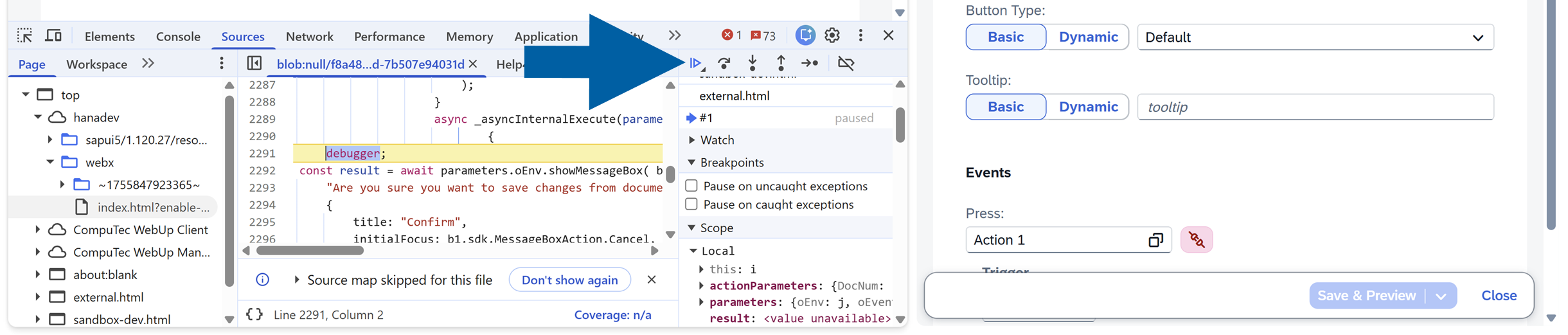The image size is (1568, 335).
Task: Click the copy icon in Action 1 field
Action: [1155, 240]
